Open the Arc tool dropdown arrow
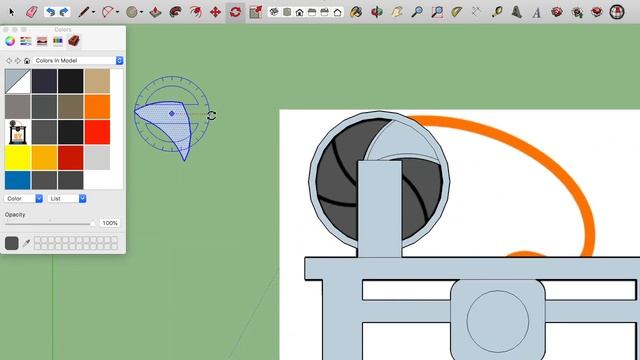 tap(118, 12)
